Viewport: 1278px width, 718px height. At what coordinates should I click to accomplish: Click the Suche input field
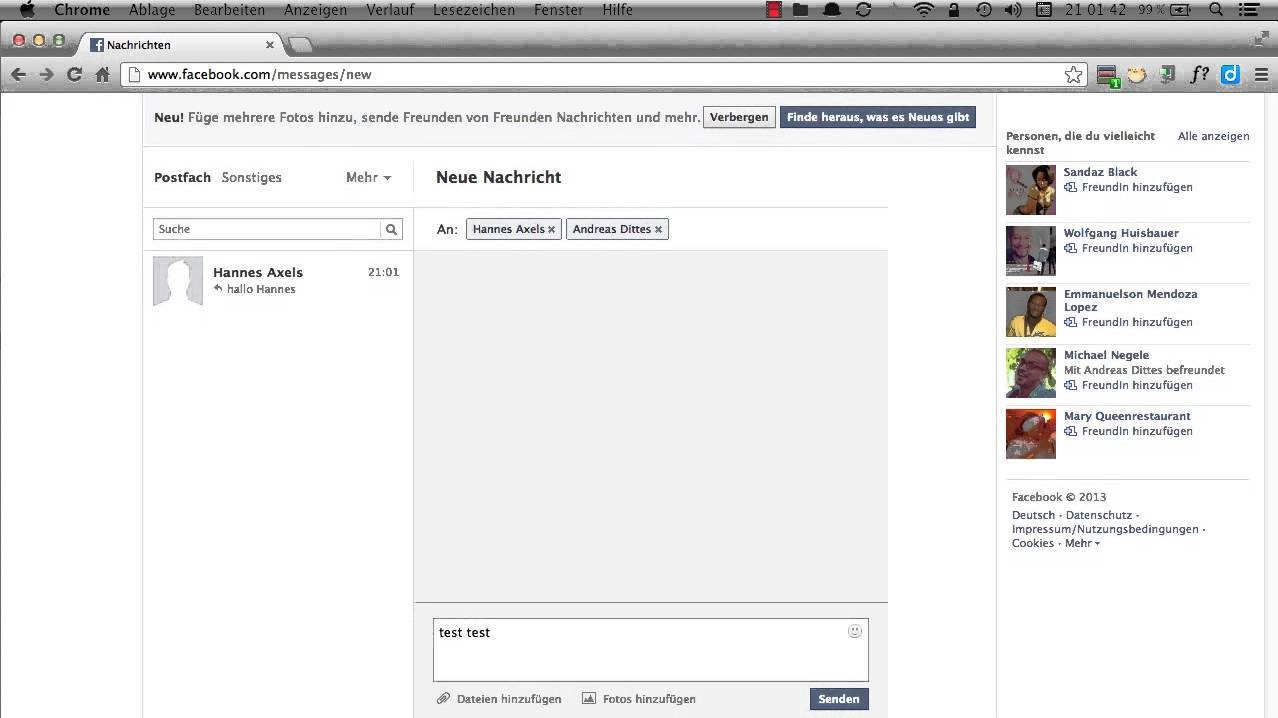(266, 229)
